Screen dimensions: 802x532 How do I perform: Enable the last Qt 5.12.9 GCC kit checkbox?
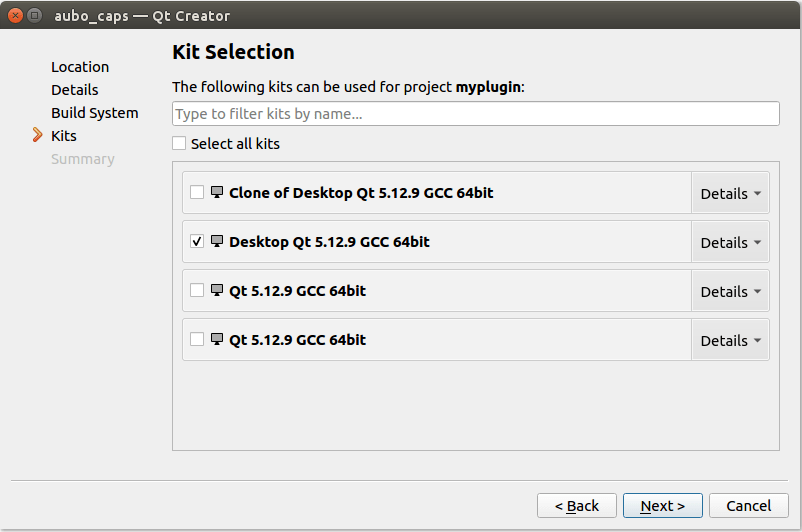tap(197, 339)
